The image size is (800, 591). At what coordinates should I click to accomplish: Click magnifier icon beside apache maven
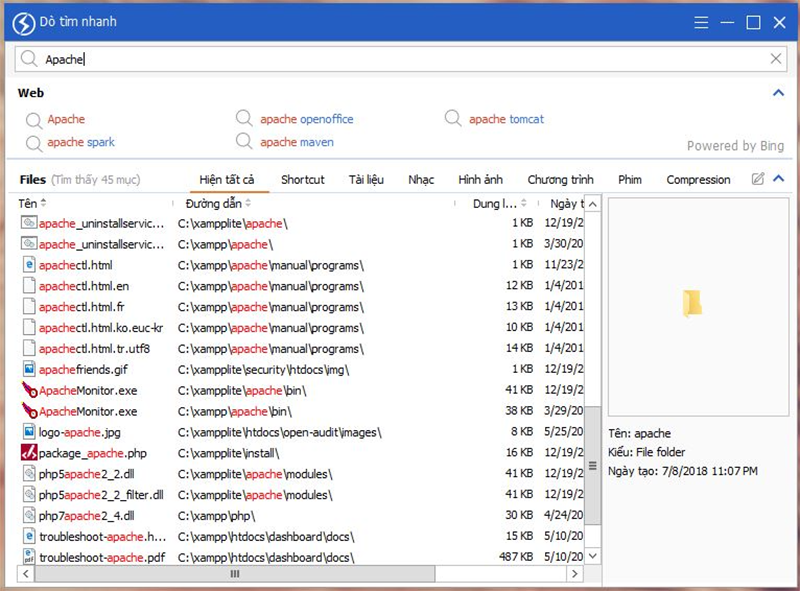pos(244,140)
